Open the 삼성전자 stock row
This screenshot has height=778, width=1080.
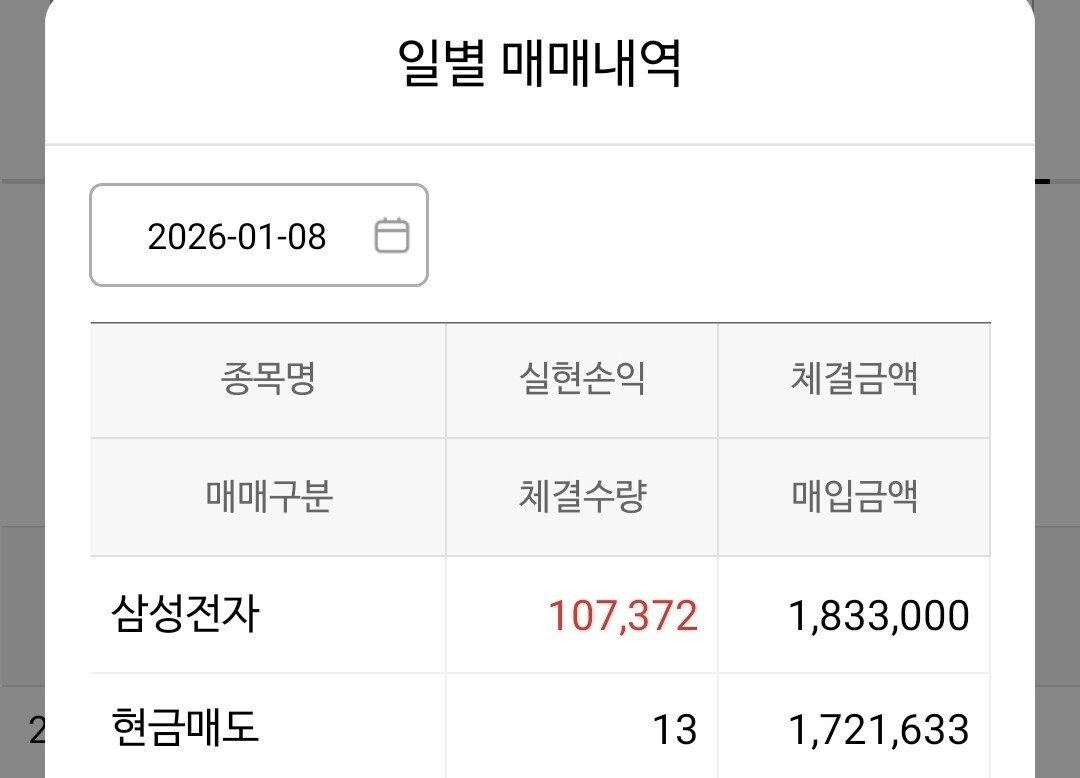coord(185,614)
